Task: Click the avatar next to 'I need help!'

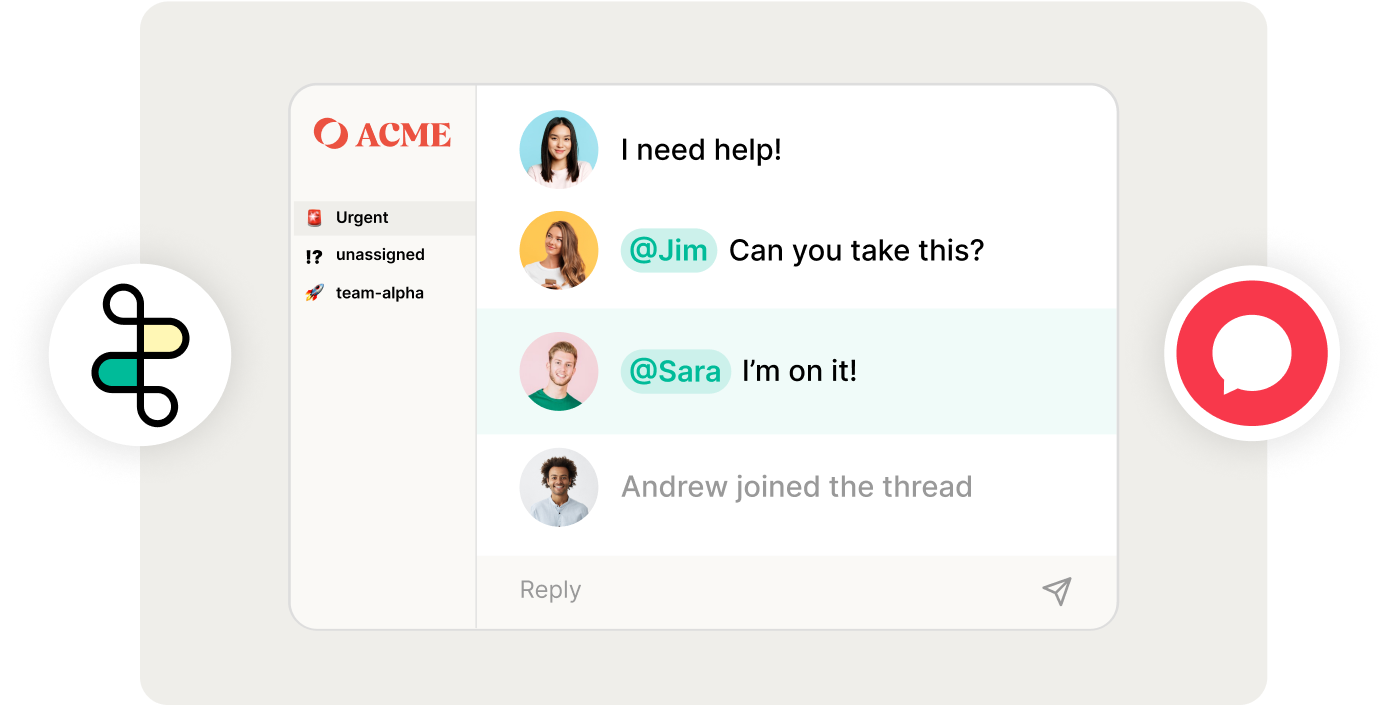Action: coord(559,149)
